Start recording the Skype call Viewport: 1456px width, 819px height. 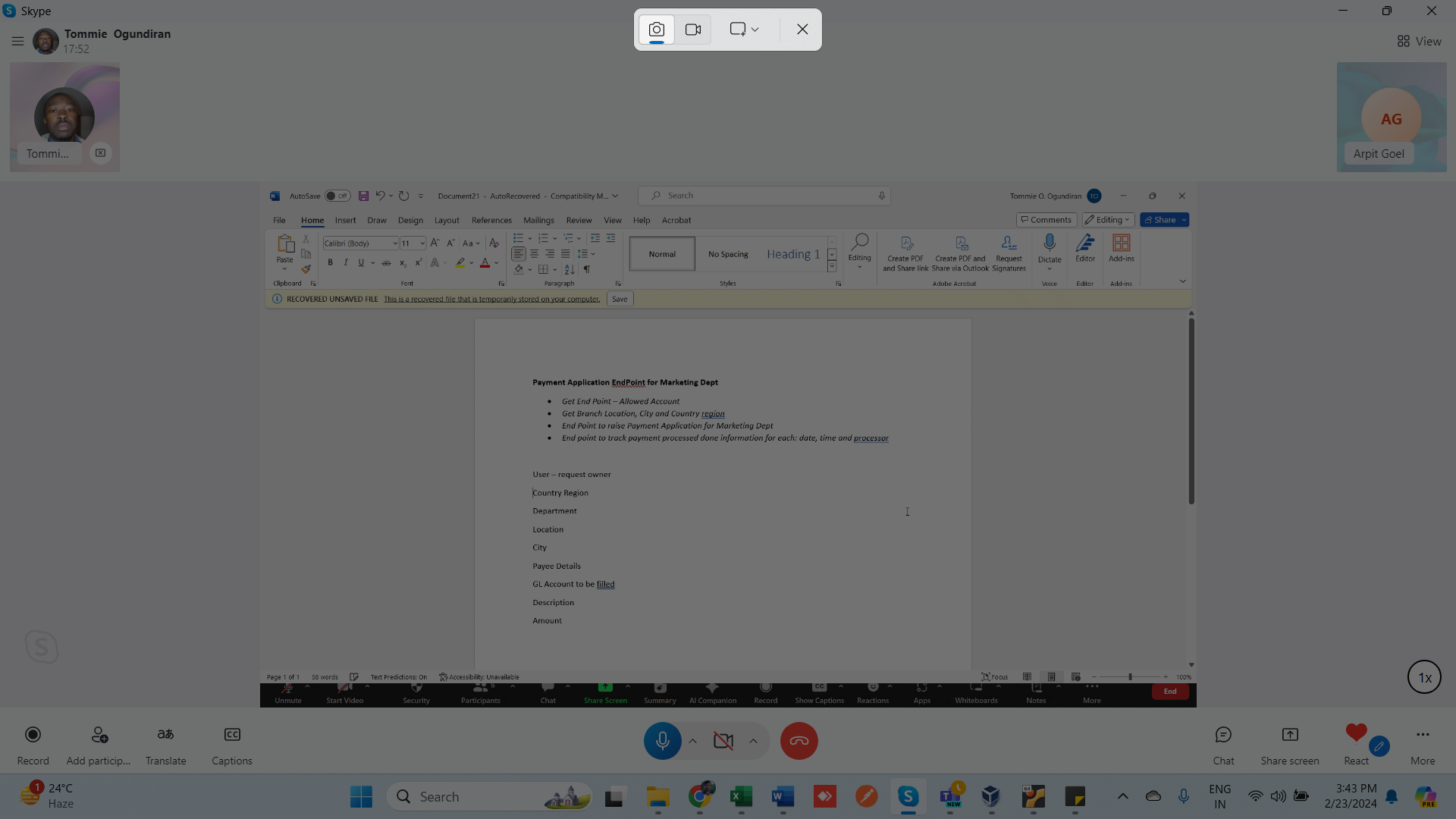[x=33, y=735]
